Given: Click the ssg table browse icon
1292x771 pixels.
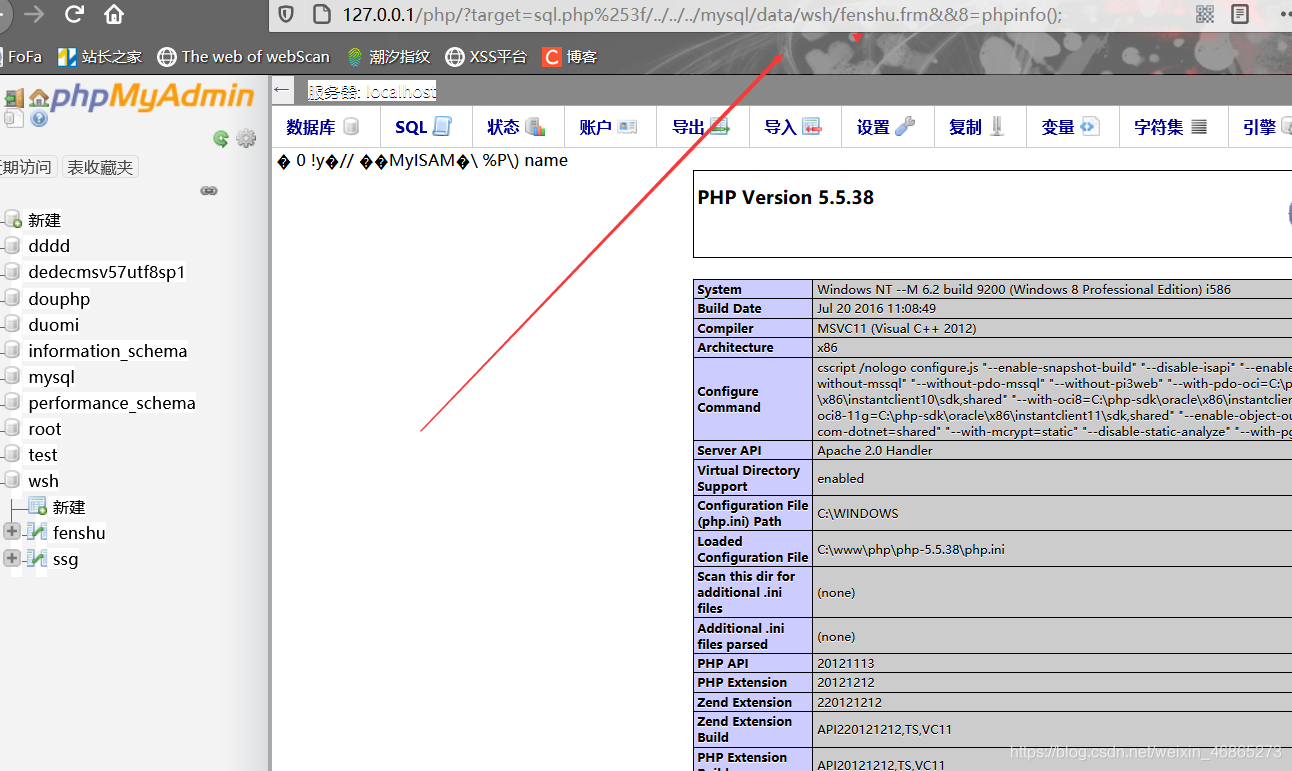Looking at the screenshot, I should [x=37, y=558].
